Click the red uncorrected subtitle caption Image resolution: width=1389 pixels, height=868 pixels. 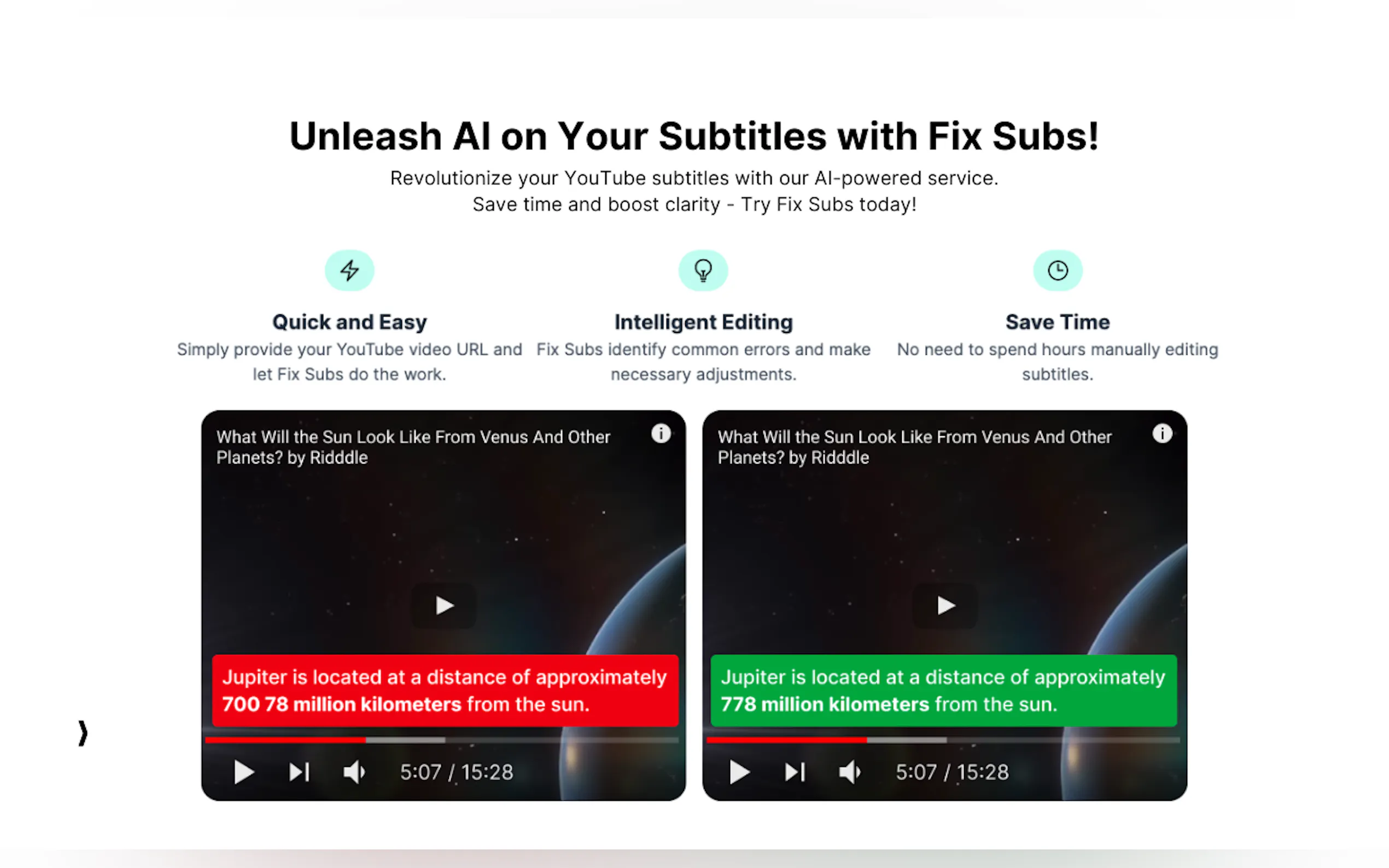point(445,690)
